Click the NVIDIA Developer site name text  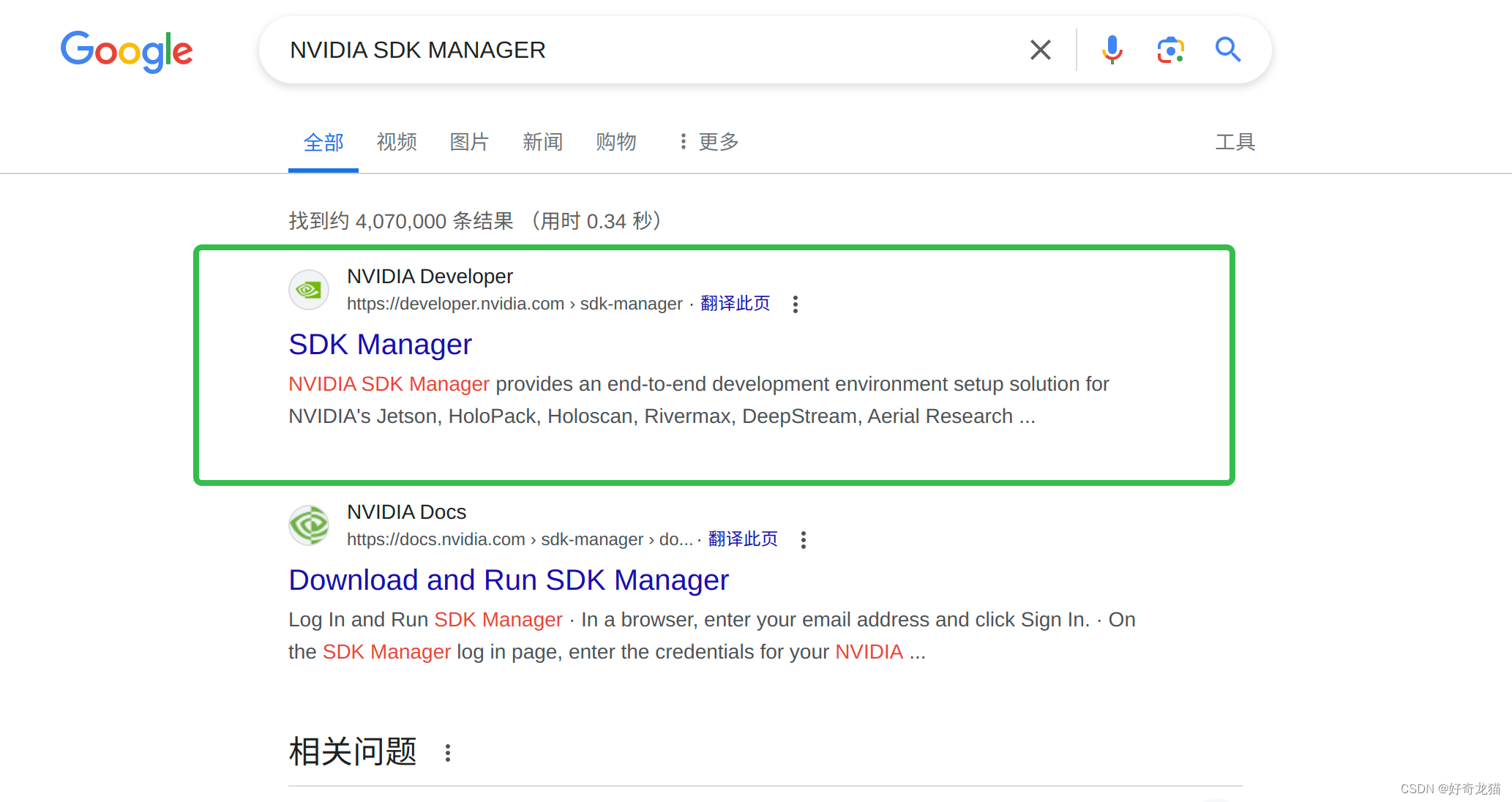coord(430,277)
